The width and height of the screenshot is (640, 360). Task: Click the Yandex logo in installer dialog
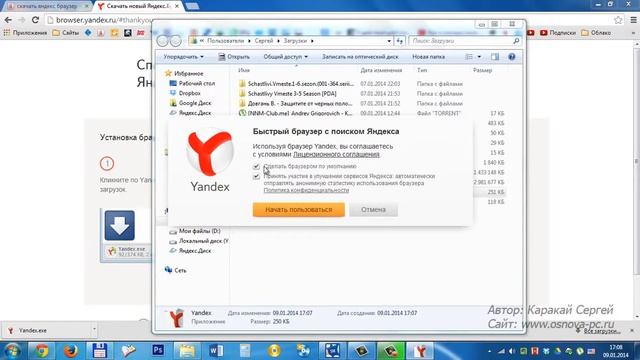(210, 152)
